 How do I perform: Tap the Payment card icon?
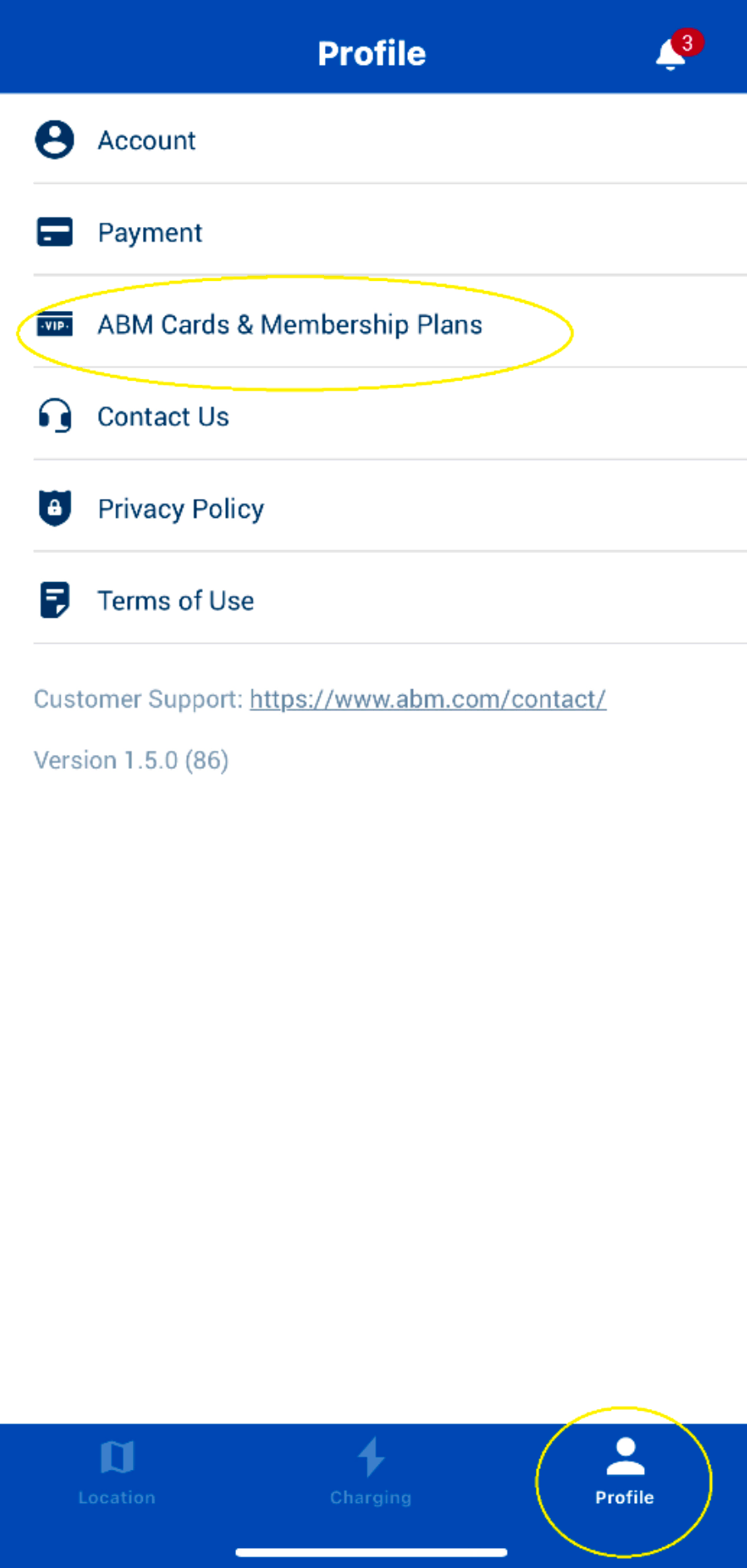pyautogui.click(x=55, y=232)
